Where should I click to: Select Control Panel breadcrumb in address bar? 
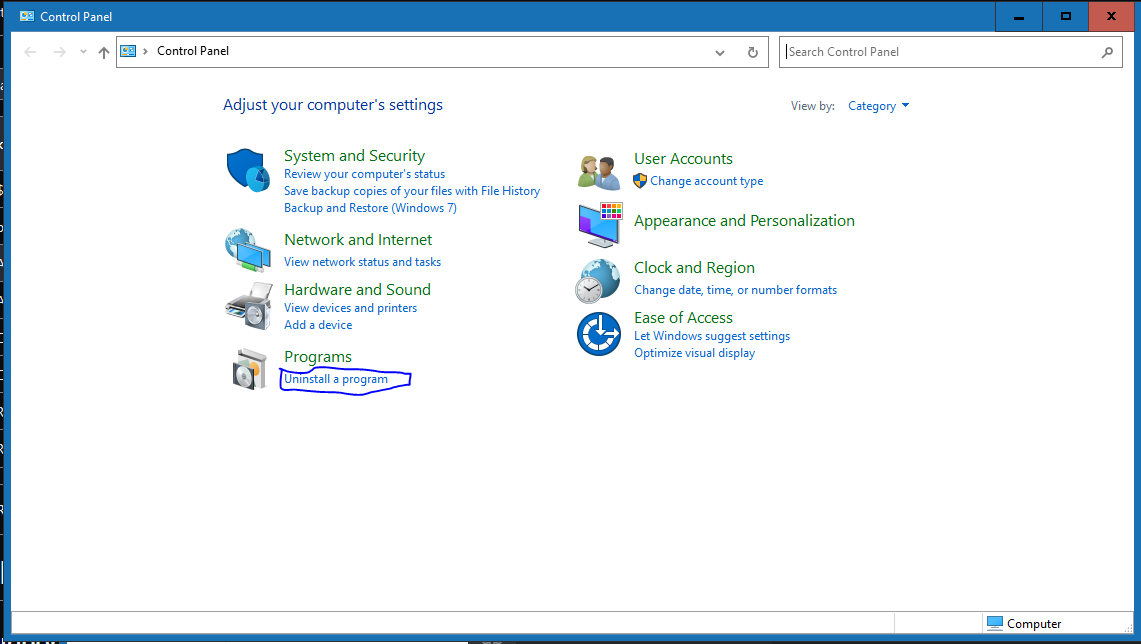click(193, 51)
